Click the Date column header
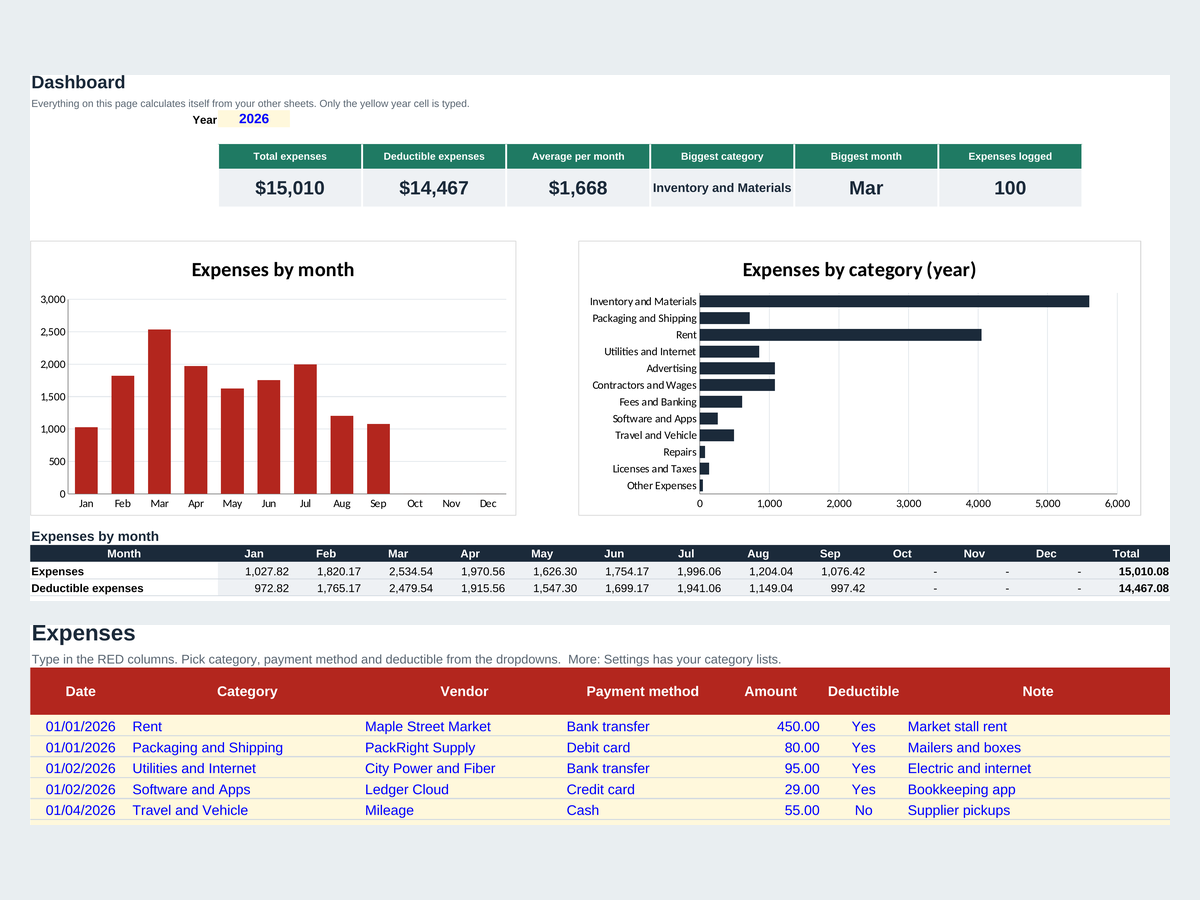The height and width of the screenshot is (900, 1200). click(x=81, y=691)
